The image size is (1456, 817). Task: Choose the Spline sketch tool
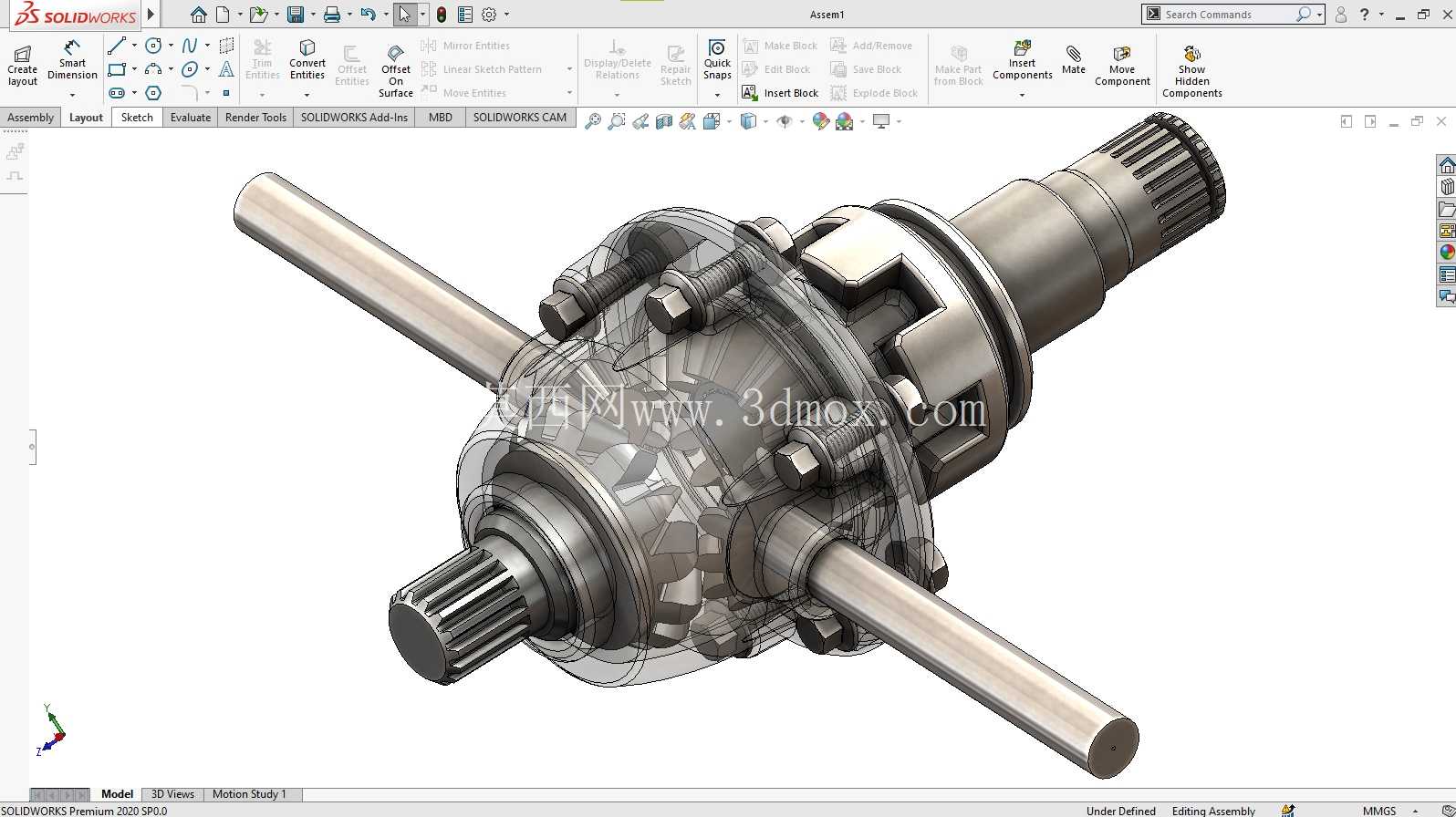pos(190,46)
